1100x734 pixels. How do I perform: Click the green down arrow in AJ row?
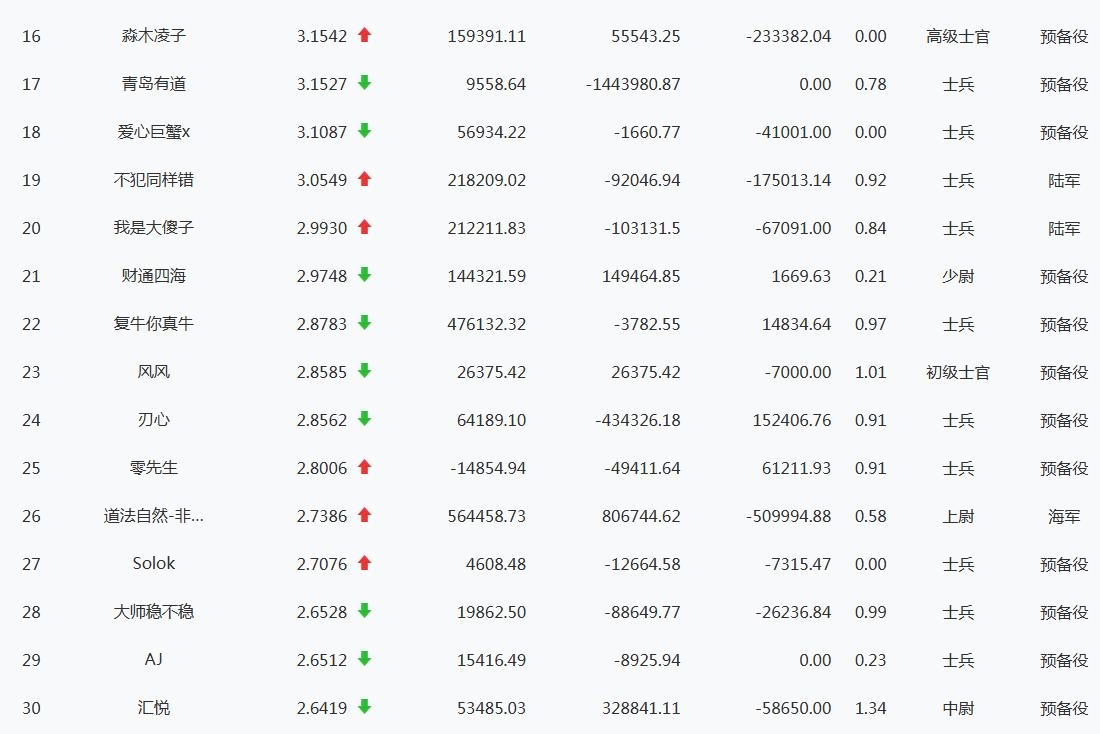[x=365, y=659]
